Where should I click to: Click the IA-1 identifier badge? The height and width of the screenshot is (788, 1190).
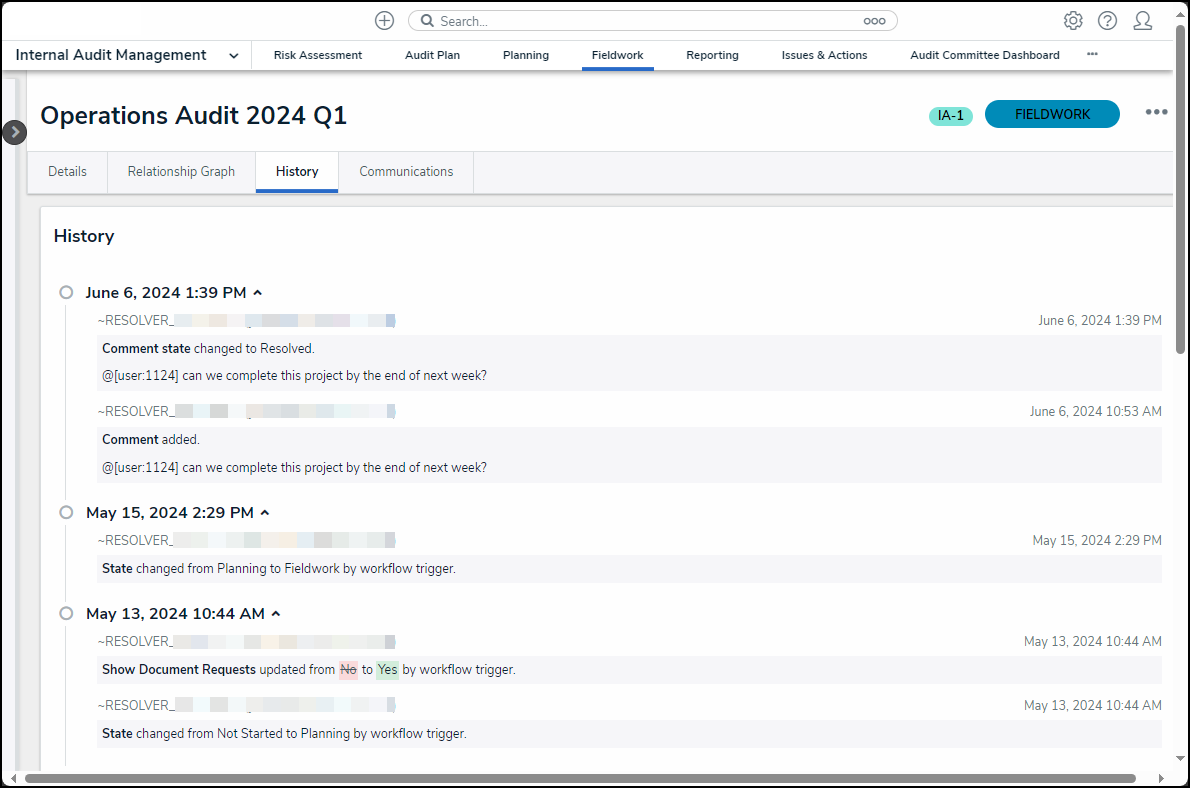point(950,116)
